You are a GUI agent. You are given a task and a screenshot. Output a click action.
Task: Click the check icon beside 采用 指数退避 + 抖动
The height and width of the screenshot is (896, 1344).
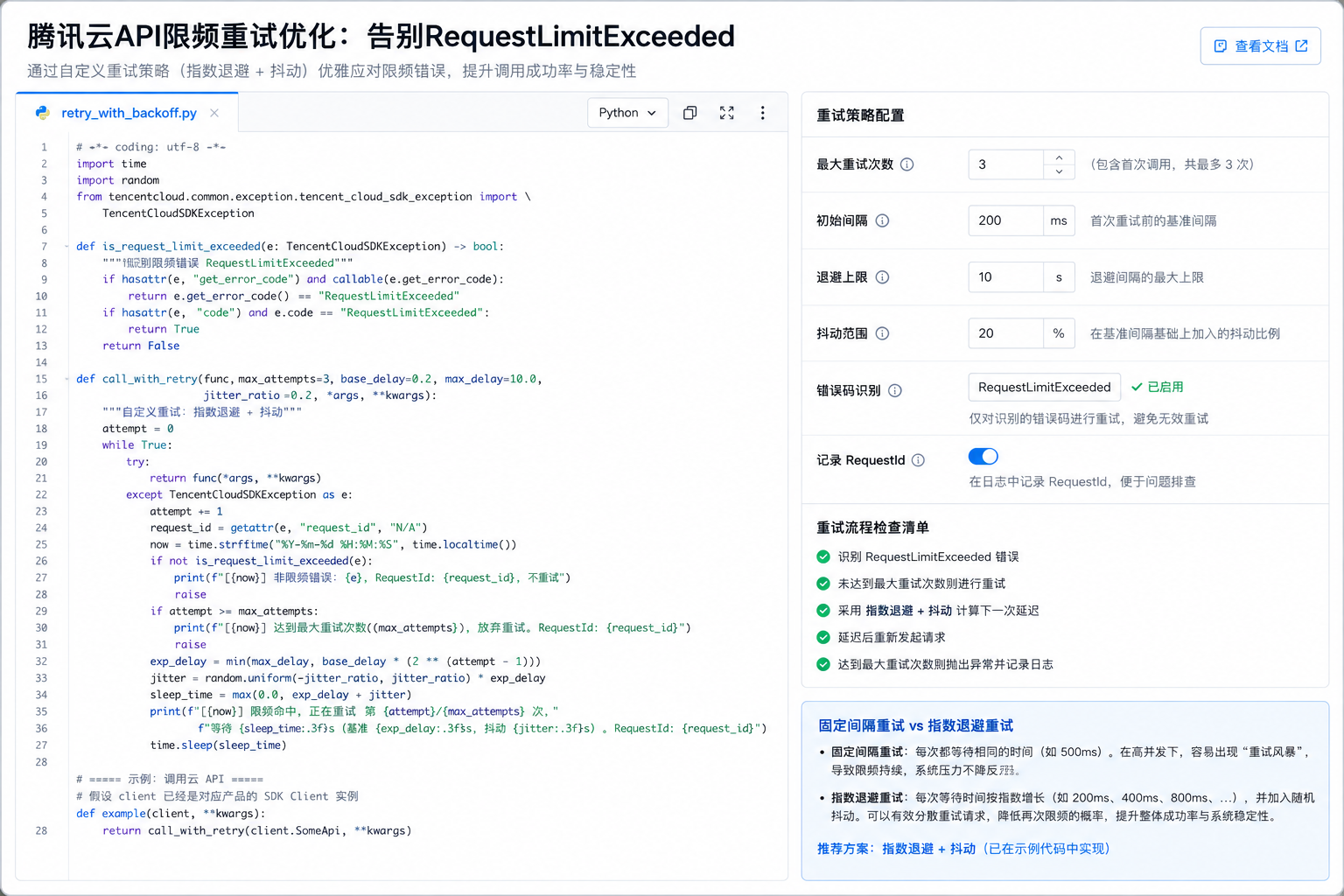tap(823, 611)
